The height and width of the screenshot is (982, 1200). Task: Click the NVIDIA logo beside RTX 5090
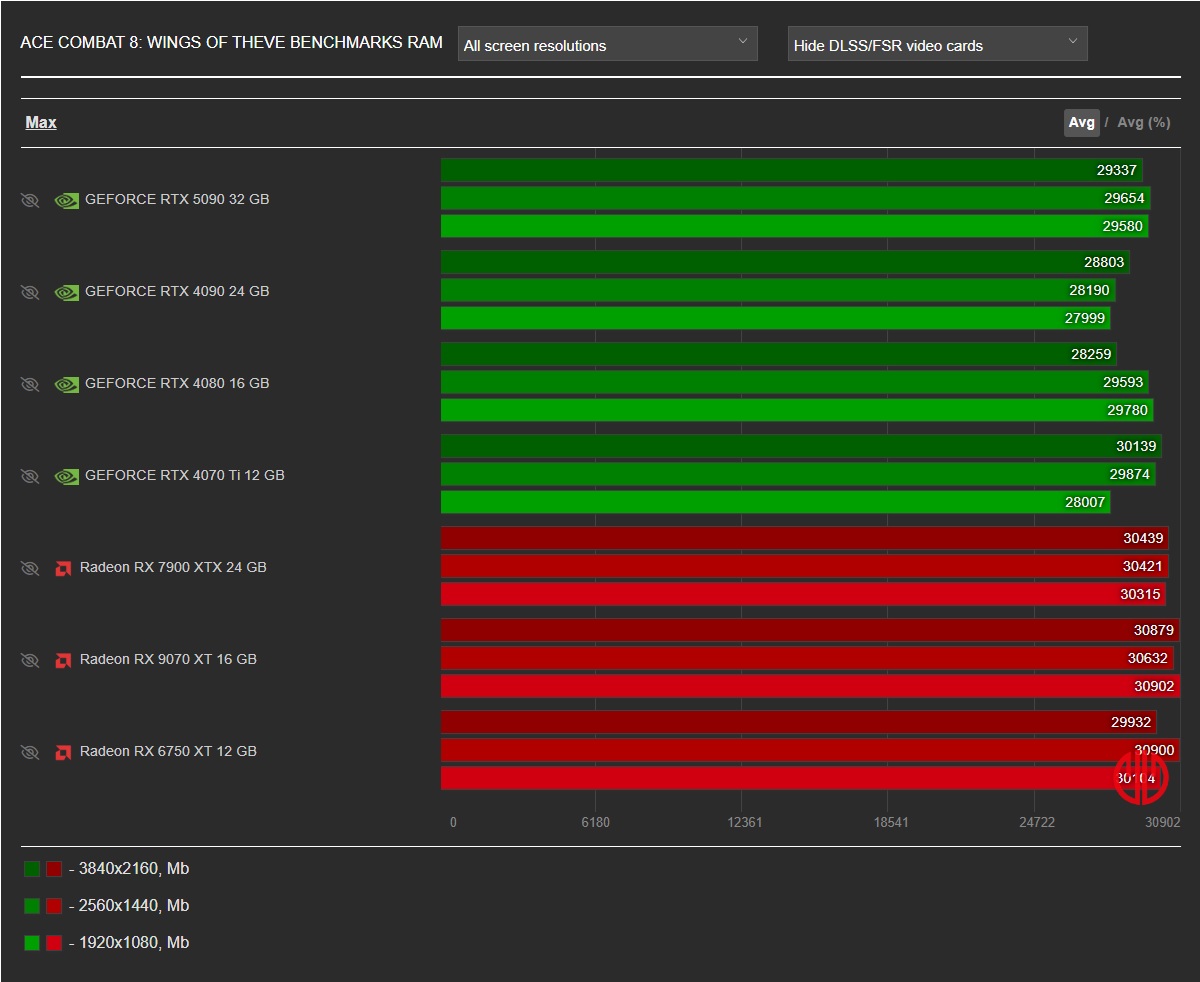[66, 200]
